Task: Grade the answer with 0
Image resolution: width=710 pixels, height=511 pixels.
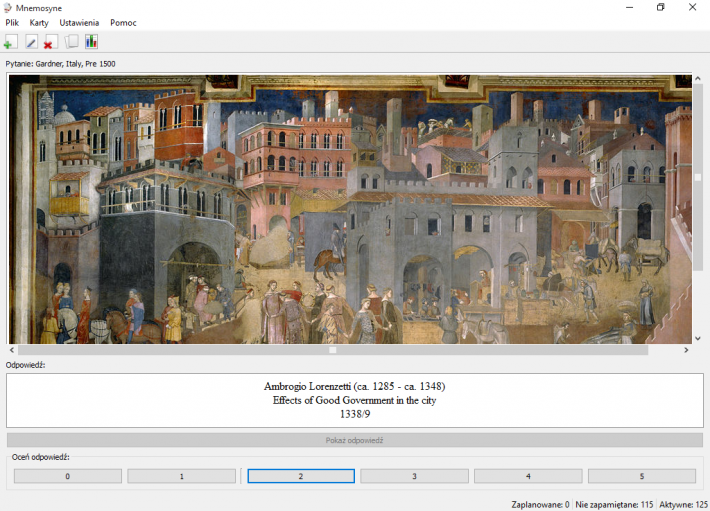Action: click(68, 476)
